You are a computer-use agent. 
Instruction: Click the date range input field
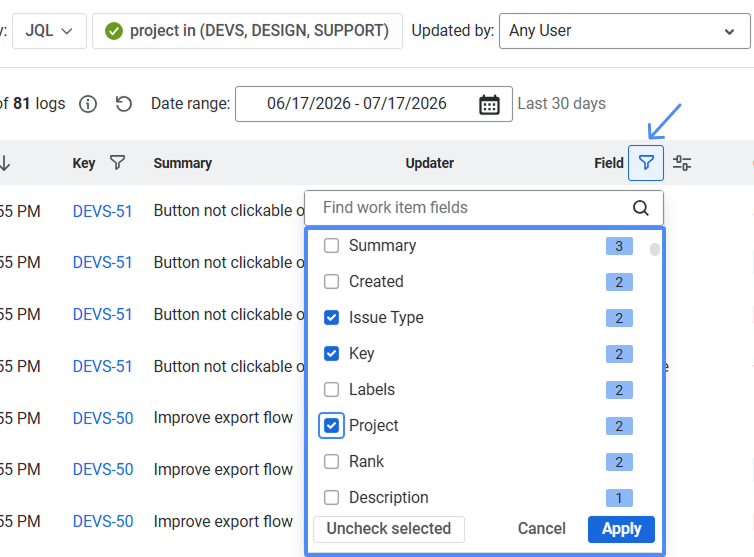(x=374, y=104)
